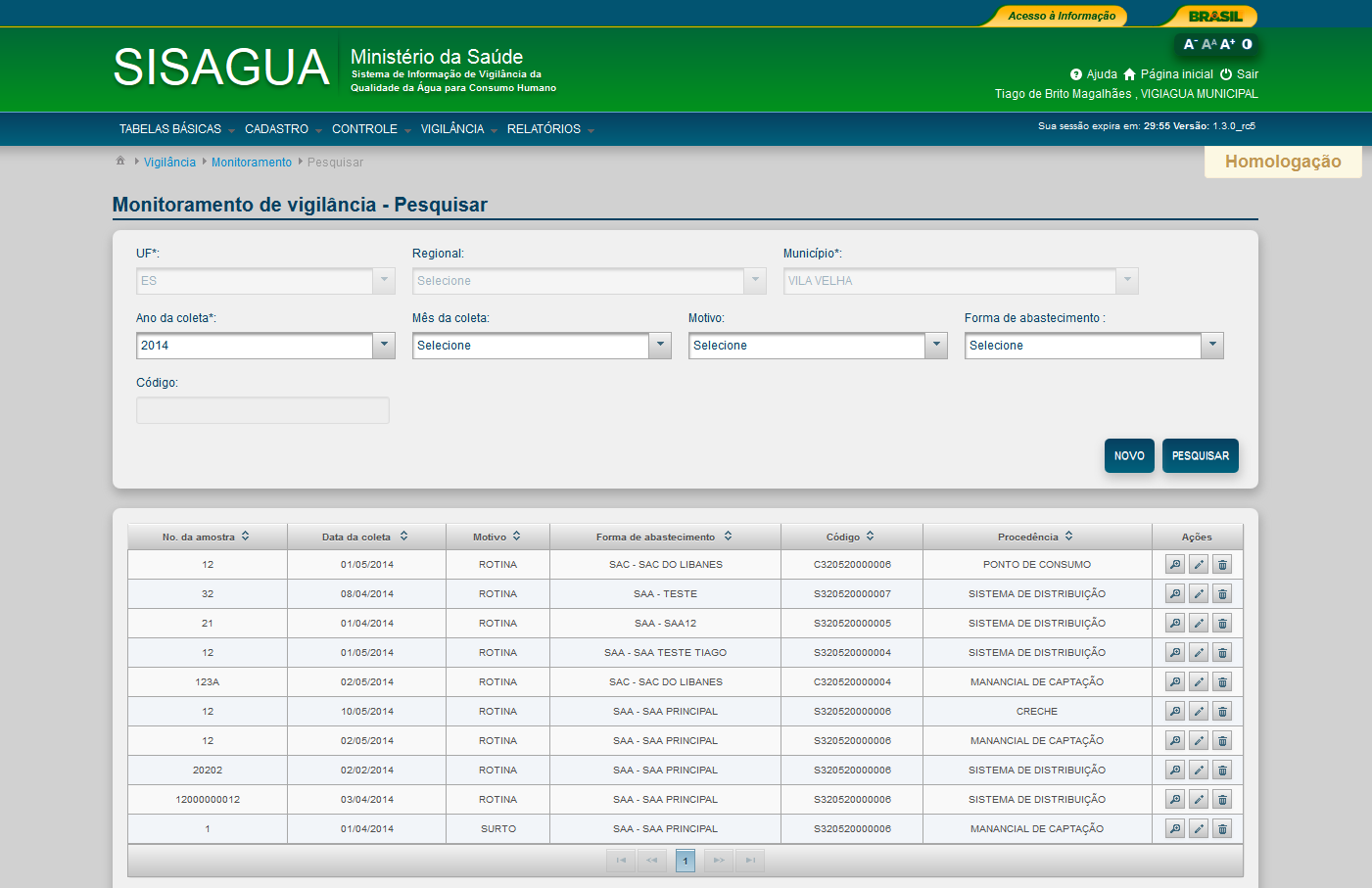Viewport: 1372px width, 888px height.
Task: Open the Município dropdown
Action: [x=1127, y=281]
